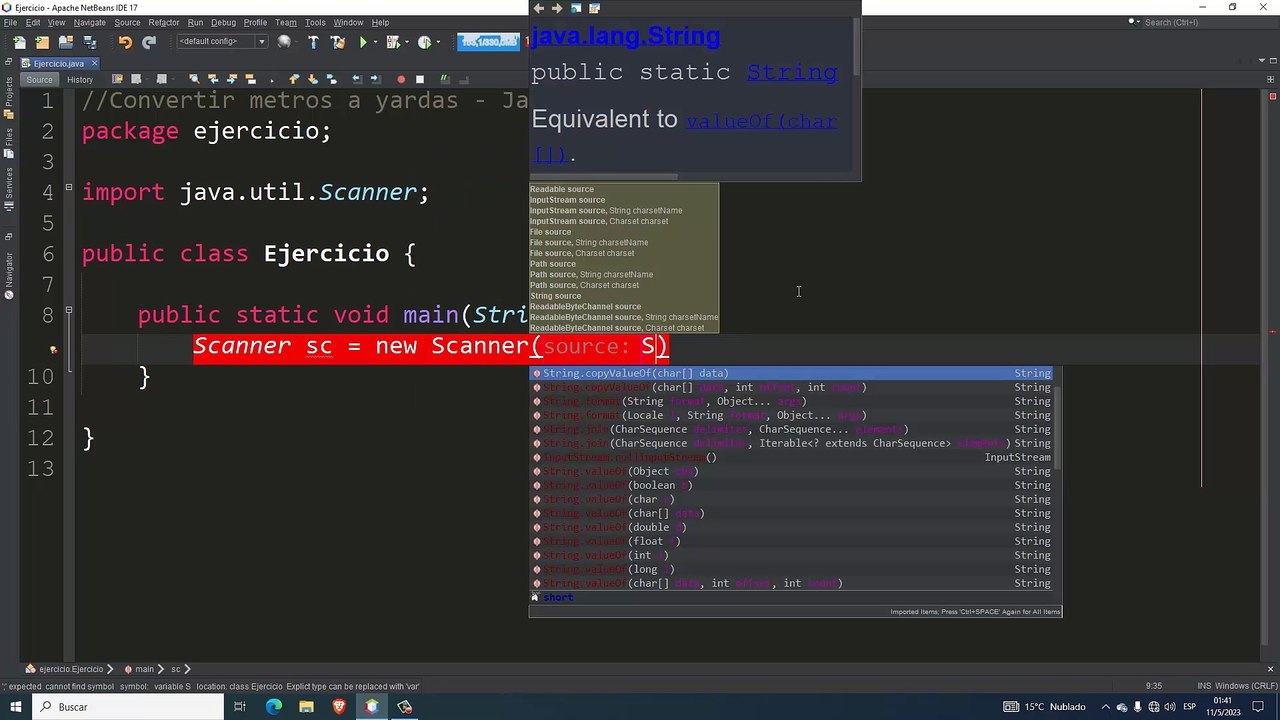Click the Shift Line Left icon
The height and width of the screenshot is (720, 1280).
pyautogui.click(x=357, y=79)
